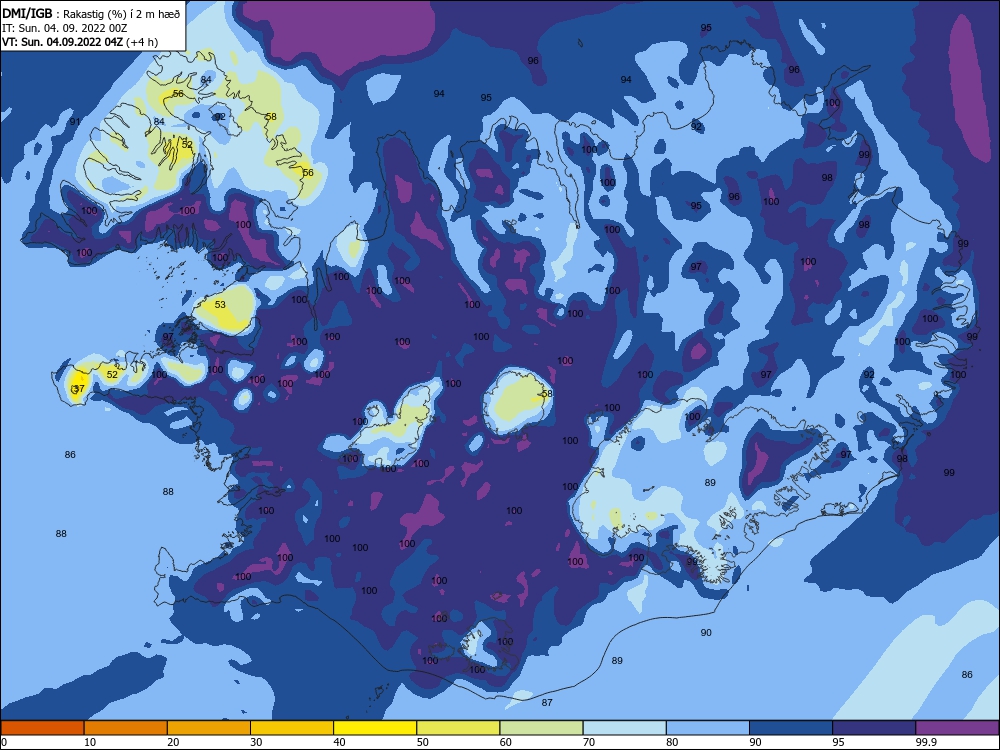This screenshot has width=1000, height=750.
Task: Click the 'IT: Sun. 04. 09. 2022 00Z' line
Action: pyautogui.click(x=65, y=28)
